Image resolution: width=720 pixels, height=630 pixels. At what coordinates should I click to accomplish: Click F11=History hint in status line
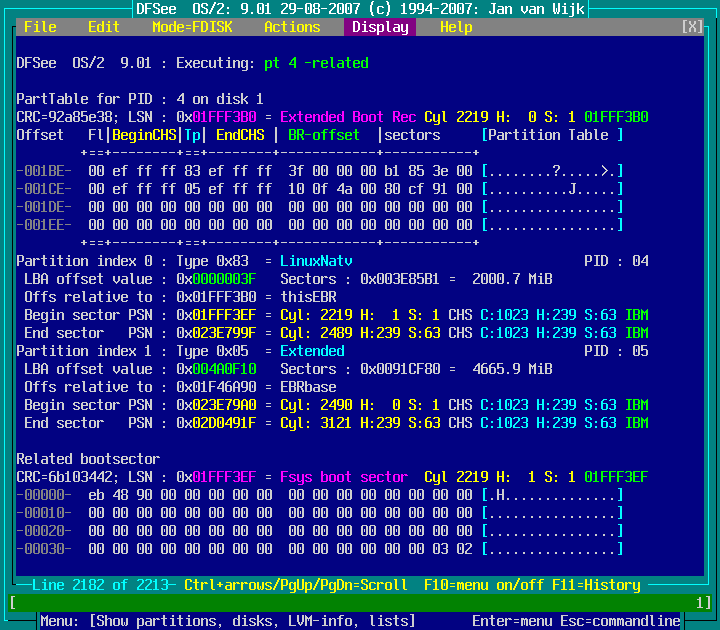(x=596, y=585)
